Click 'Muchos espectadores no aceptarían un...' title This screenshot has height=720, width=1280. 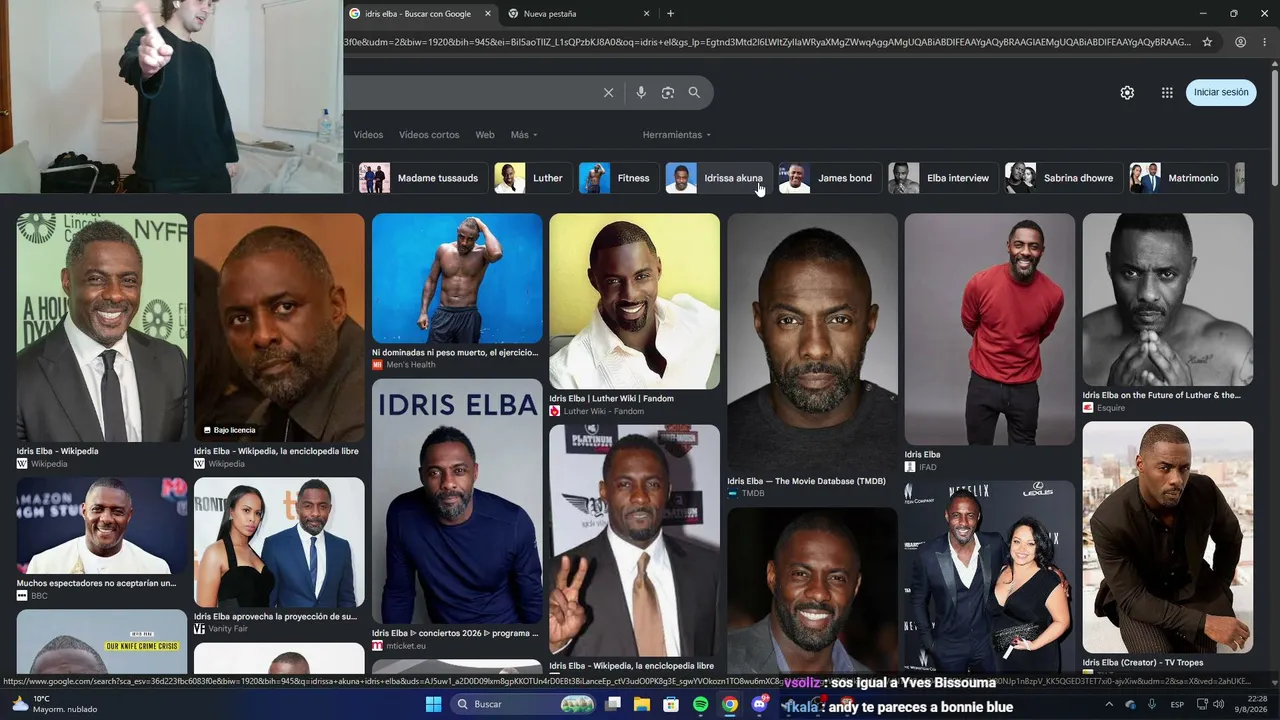click(96, 583)
